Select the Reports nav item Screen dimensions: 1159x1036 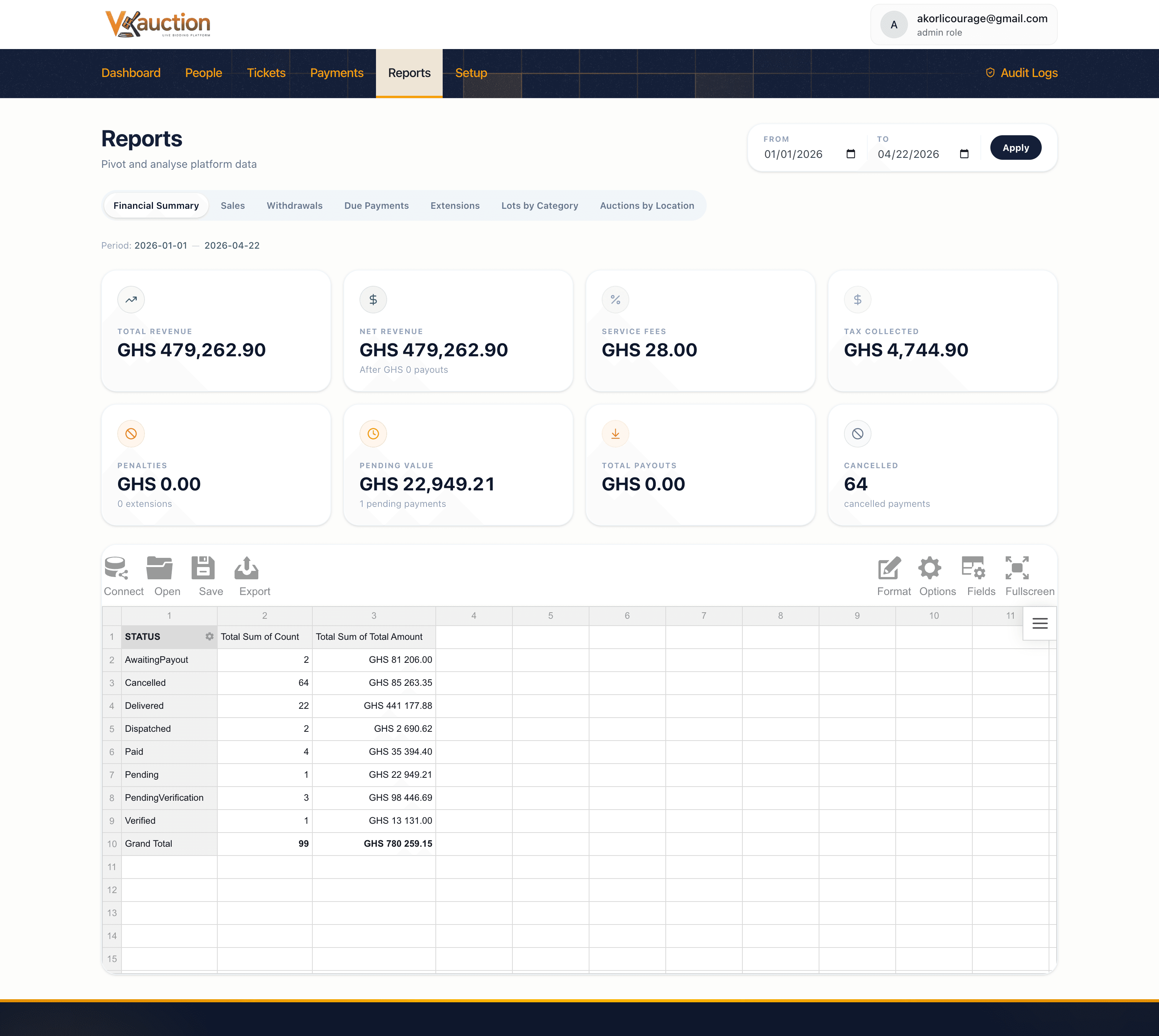409,73
